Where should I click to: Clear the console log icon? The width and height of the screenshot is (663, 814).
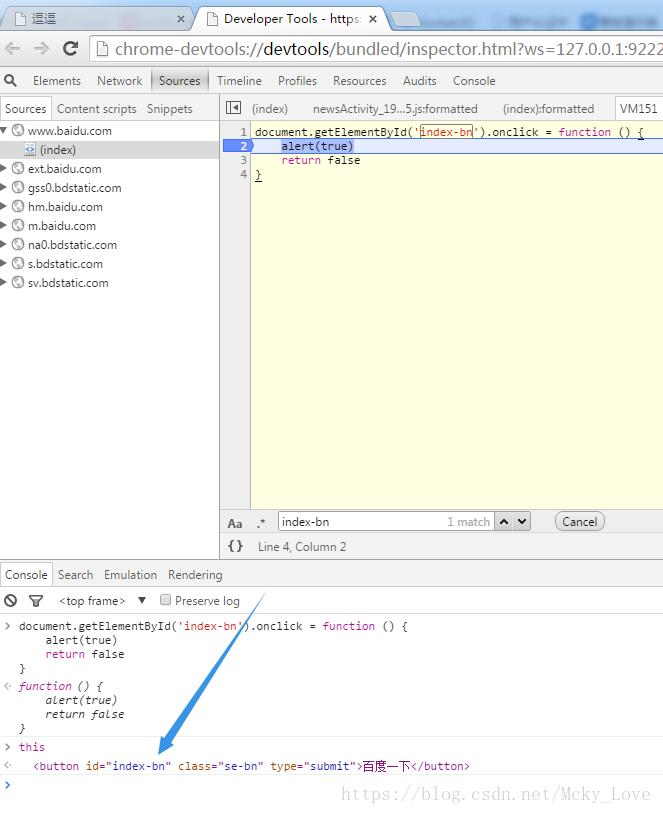click(10, 601)
